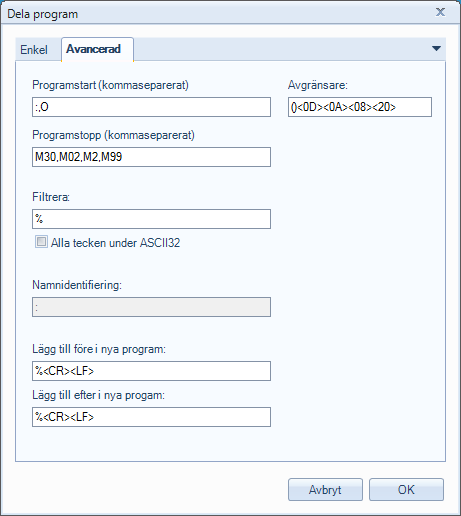Close the Dela program dialog
Viewport: 461px width, 516px height.
click(x=440, y=12)
